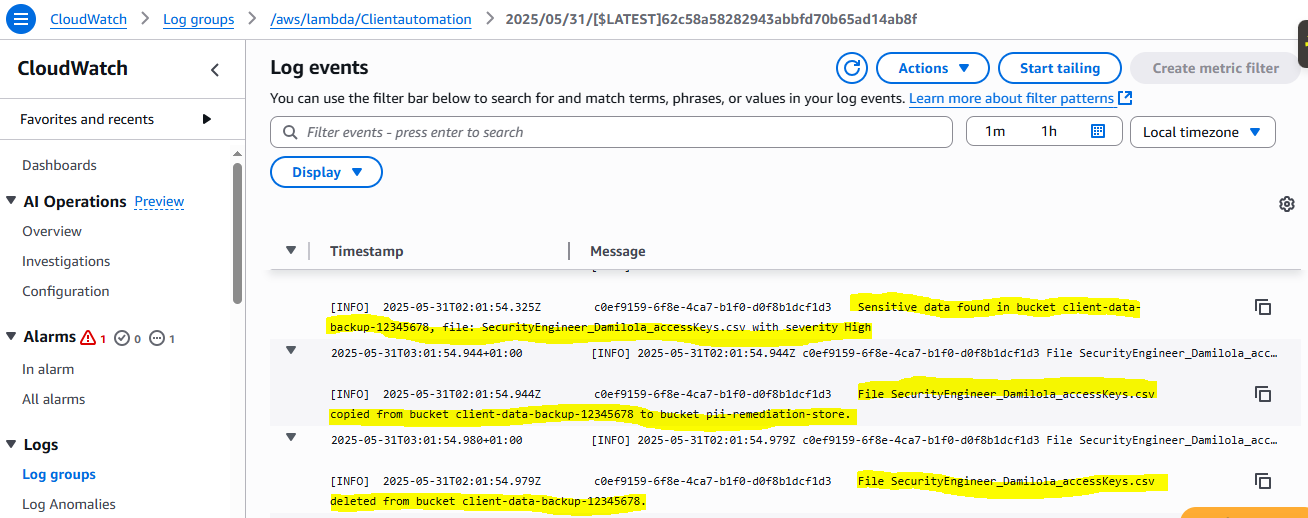The height and width of the screenshot is (518, 1308).
Task: Click the 'deleted from bucket client-data-backup' message text
Action: tap(742, 490)
